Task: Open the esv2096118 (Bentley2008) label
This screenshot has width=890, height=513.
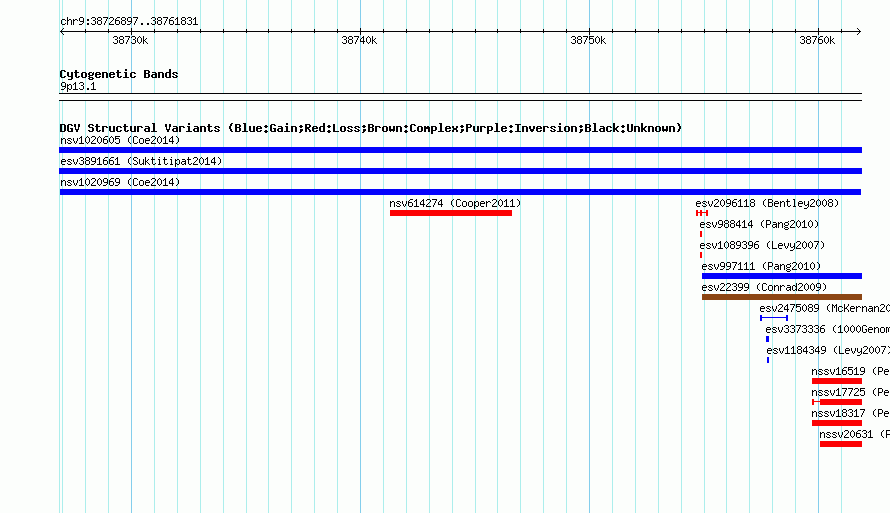Action: coord(767,203)
